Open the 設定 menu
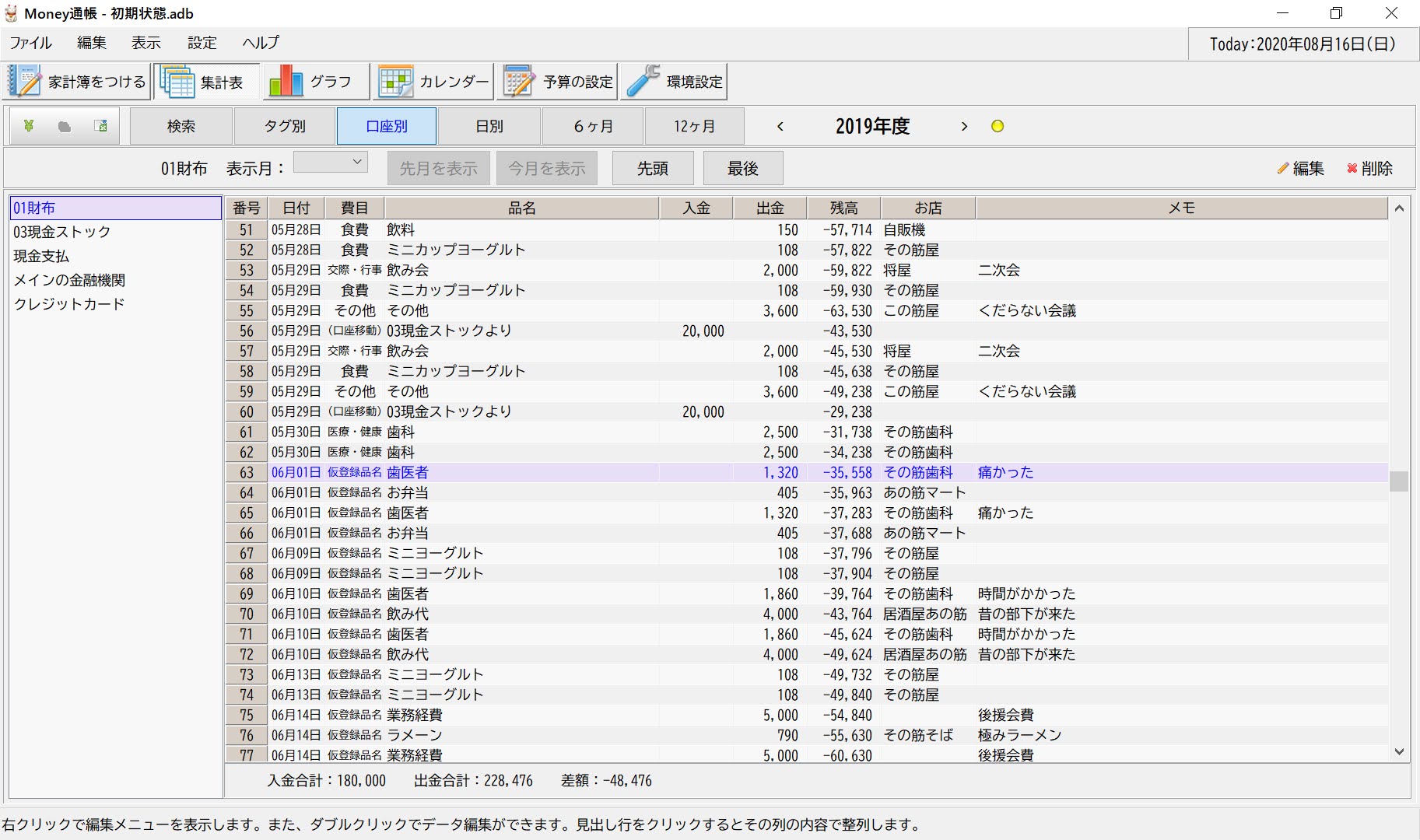 tap(202, 43)
